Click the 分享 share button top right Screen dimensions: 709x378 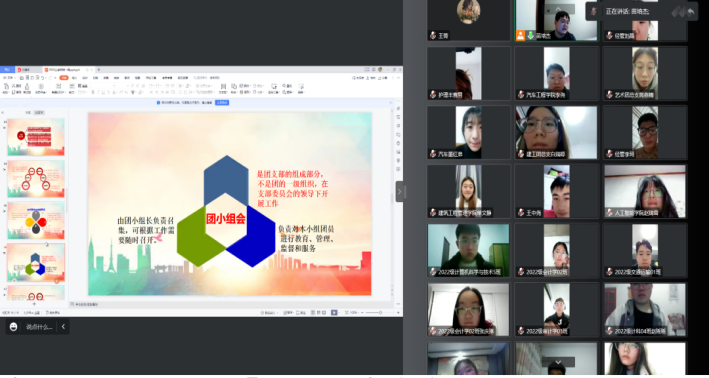tap(383, 78)
